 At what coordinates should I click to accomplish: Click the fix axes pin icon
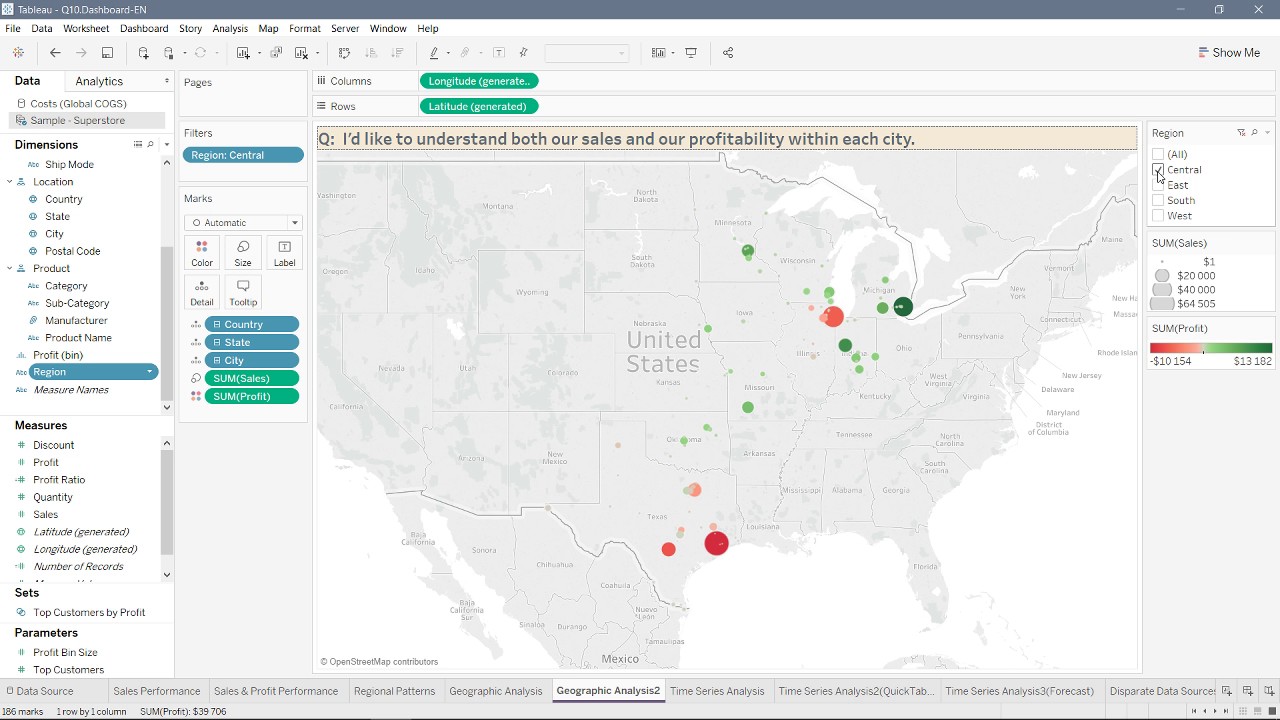(523, 53)
